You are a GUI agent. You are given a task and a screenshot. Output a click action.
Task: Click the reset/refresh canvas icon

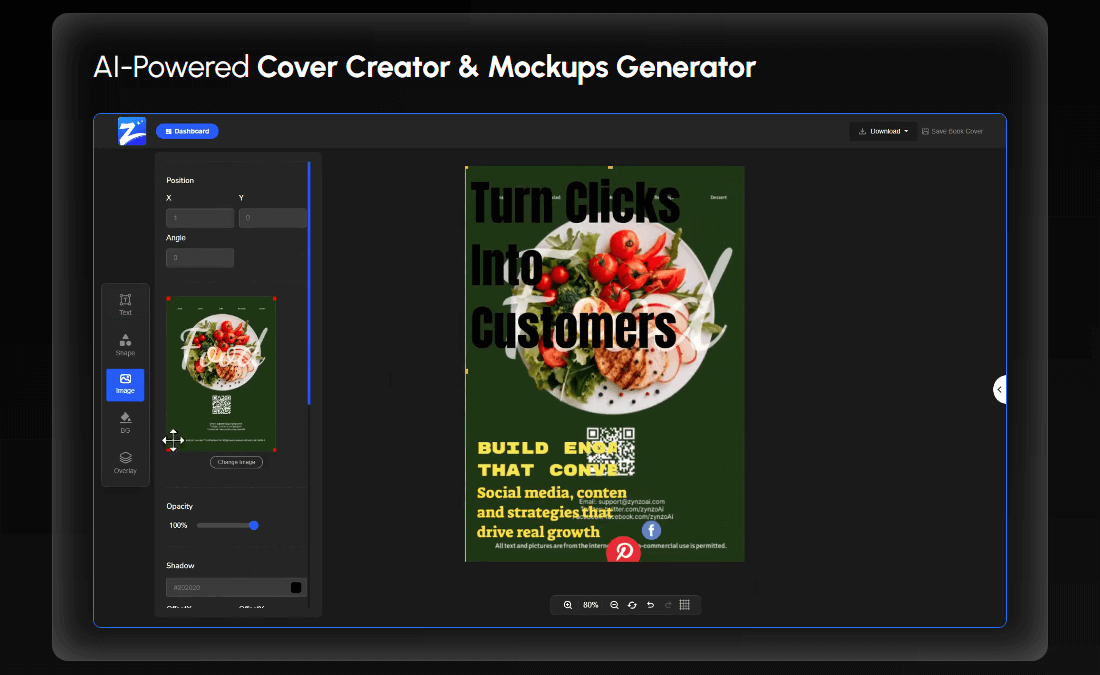click(632, 605)
